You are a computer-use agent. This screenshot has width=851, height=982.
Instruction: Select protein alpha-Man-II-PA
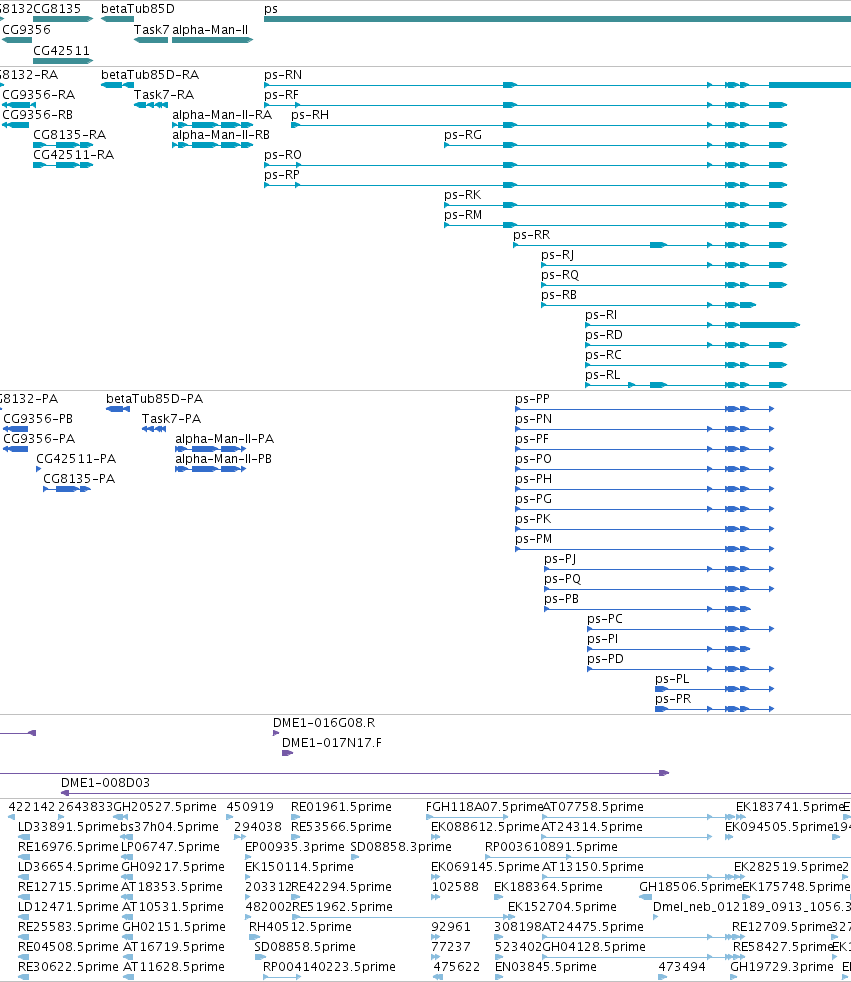[224, 439]
